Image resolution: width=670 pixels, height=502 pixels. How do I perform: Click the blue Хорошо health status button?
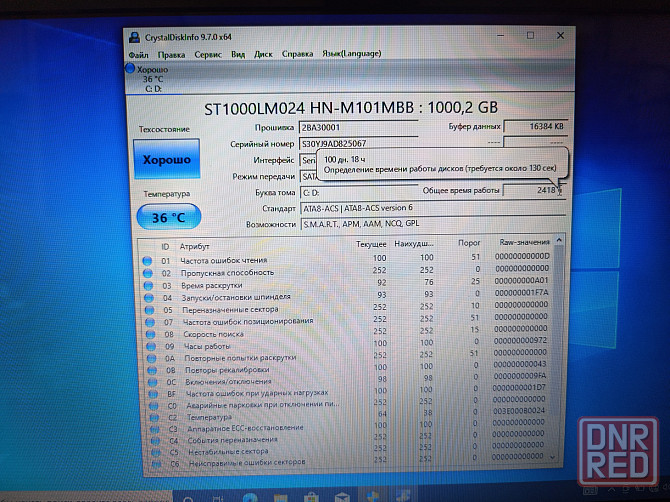click(x=166, y=159)
